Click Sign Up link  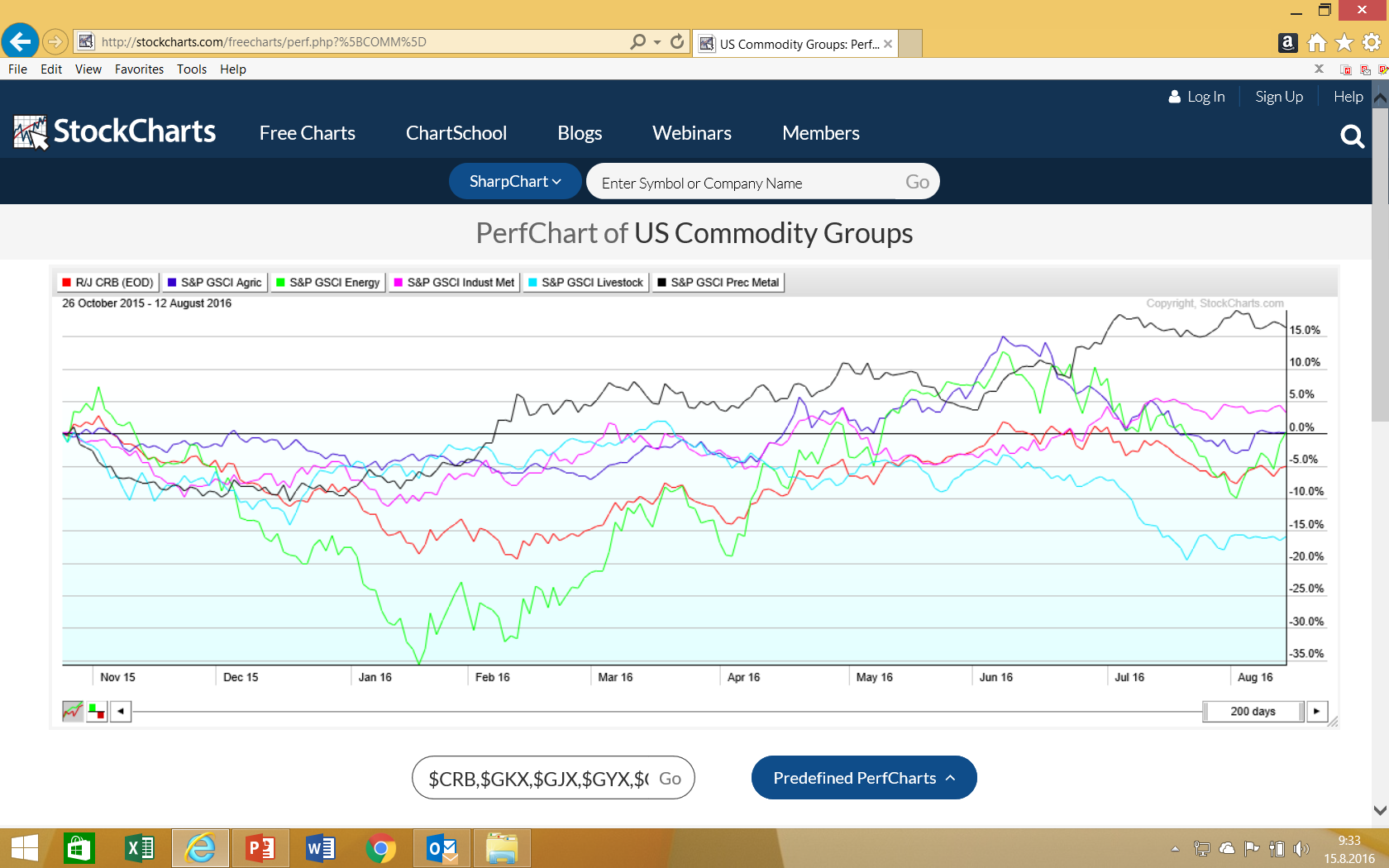1279,97
